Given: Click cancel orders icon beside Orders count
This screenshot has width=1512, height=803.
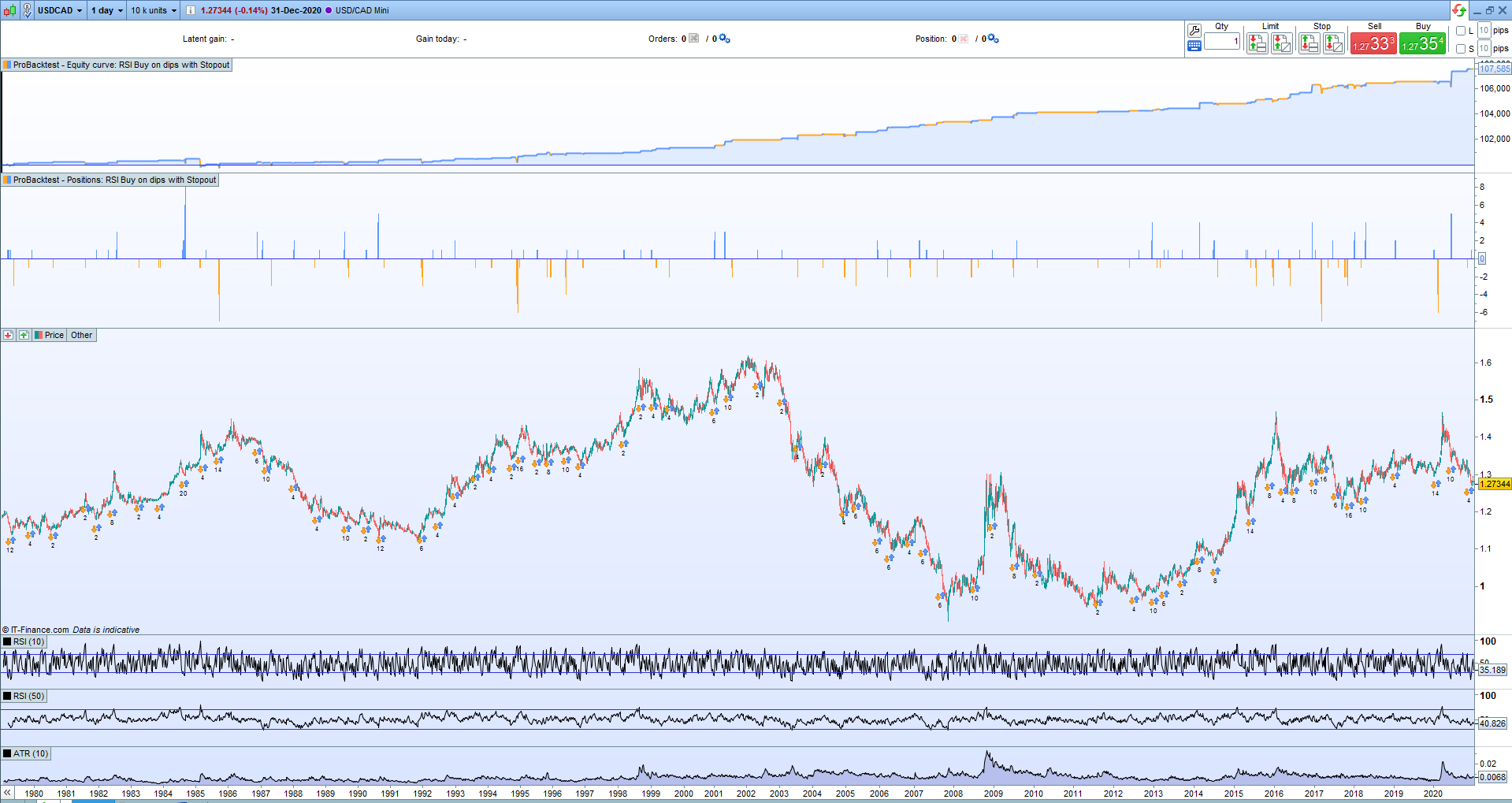Looking at the screenshot, I should [694, 38].
